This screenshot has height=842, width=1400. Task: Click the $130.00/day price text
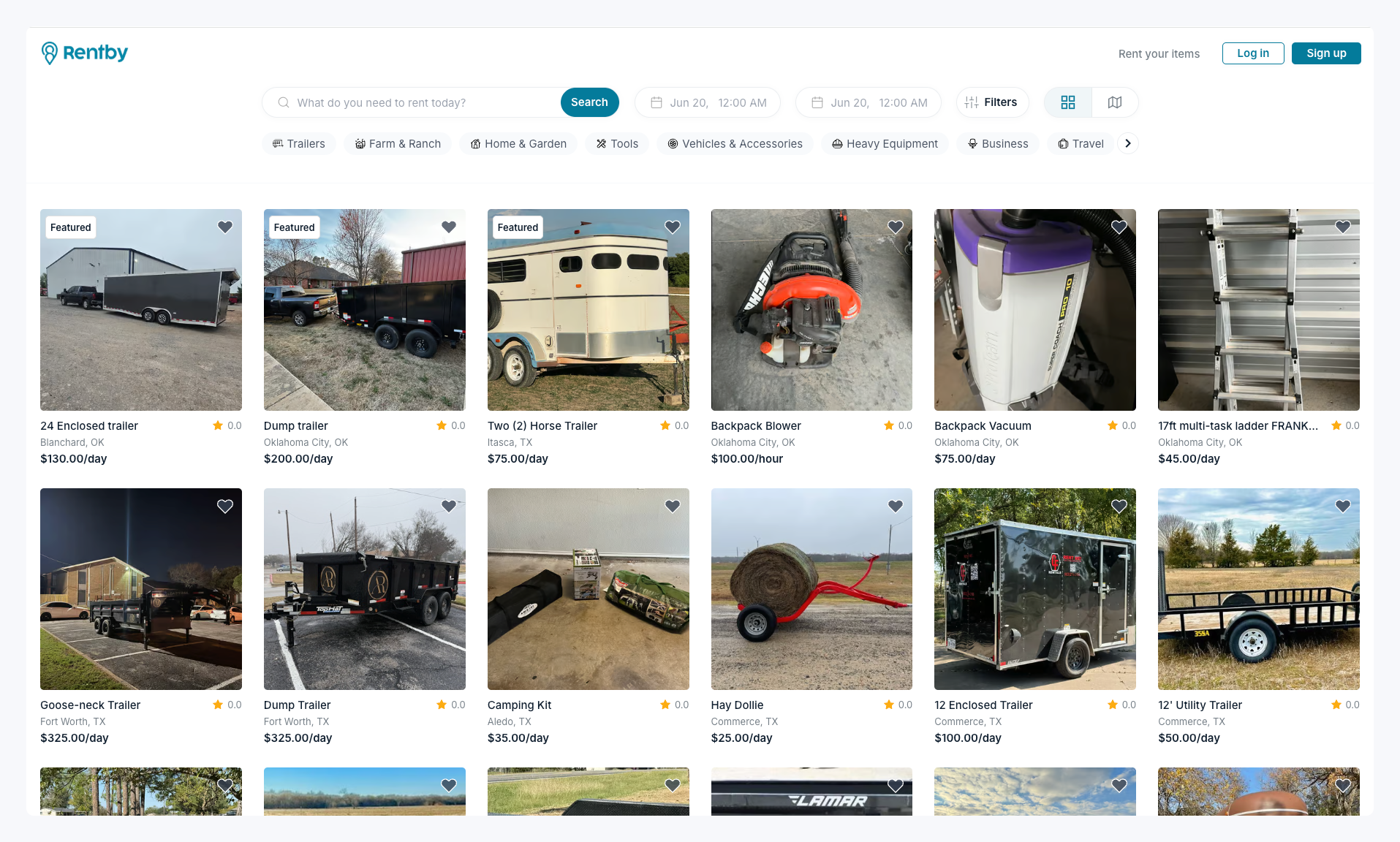coord(74,459)
